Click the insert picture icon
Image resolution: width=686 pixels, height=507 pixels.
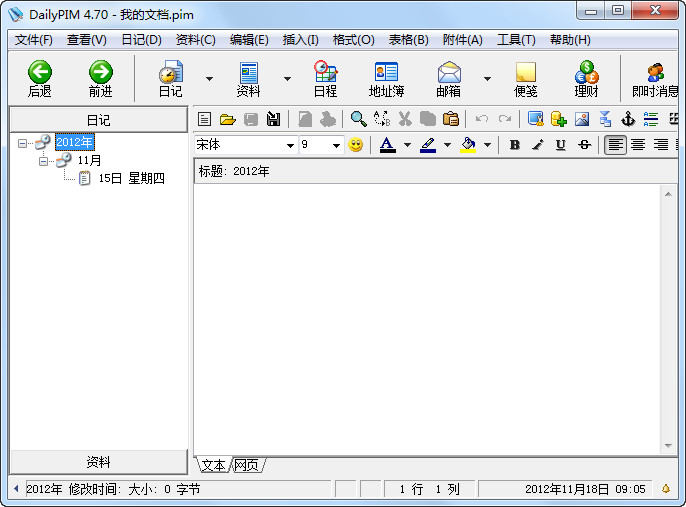pos(582,119)
